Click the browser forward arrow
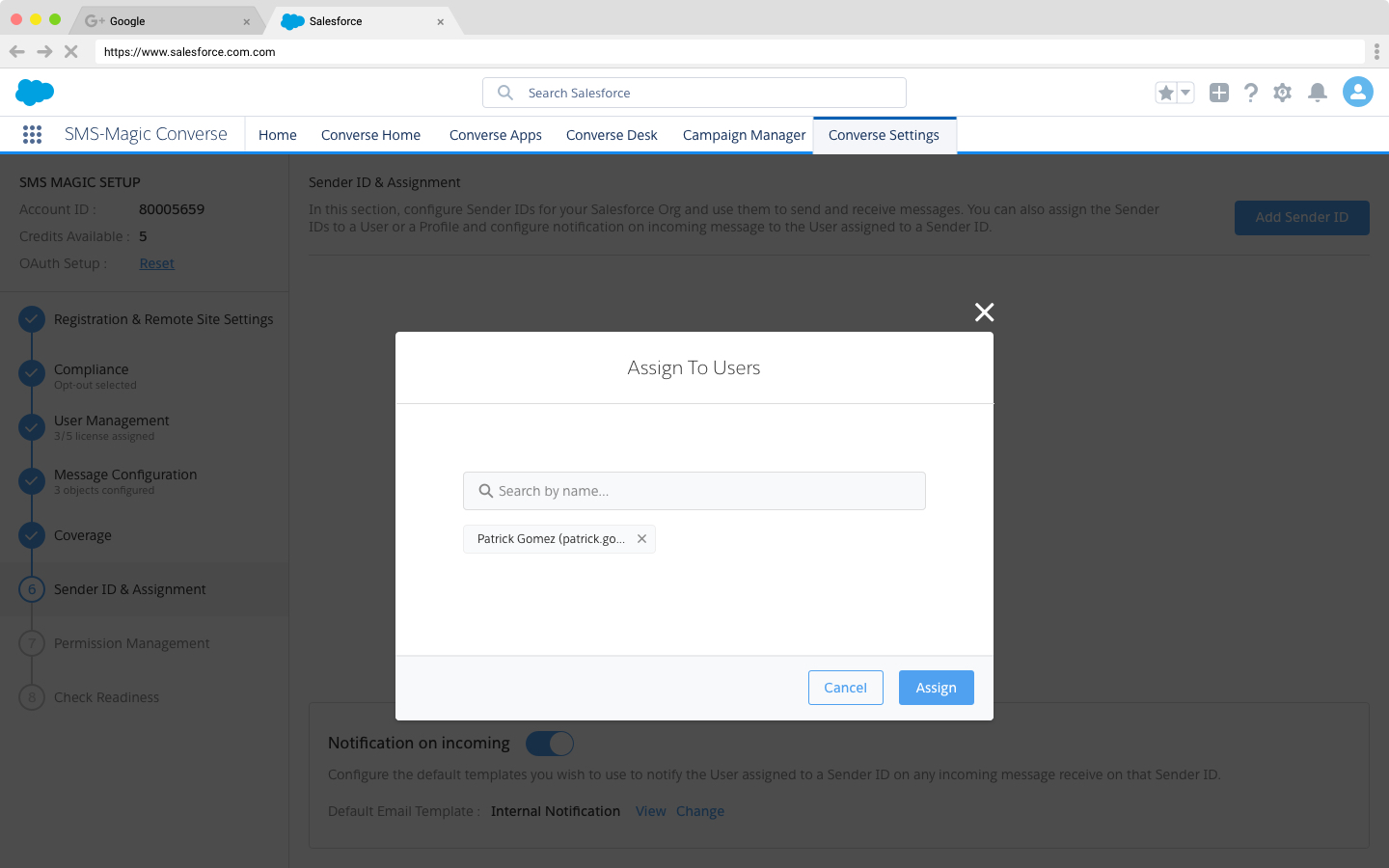The width and height of the screenshot is (1389, 868). tap(44, 51)
